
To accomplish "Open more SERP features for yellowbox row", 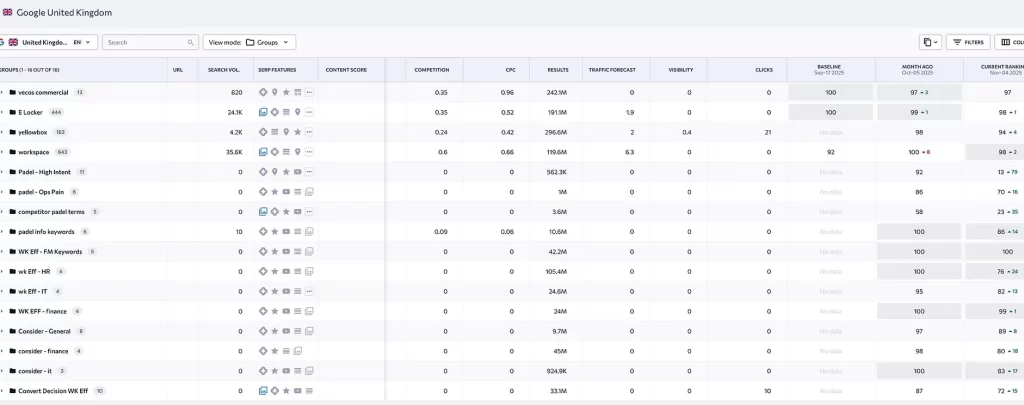I will 309,132.
